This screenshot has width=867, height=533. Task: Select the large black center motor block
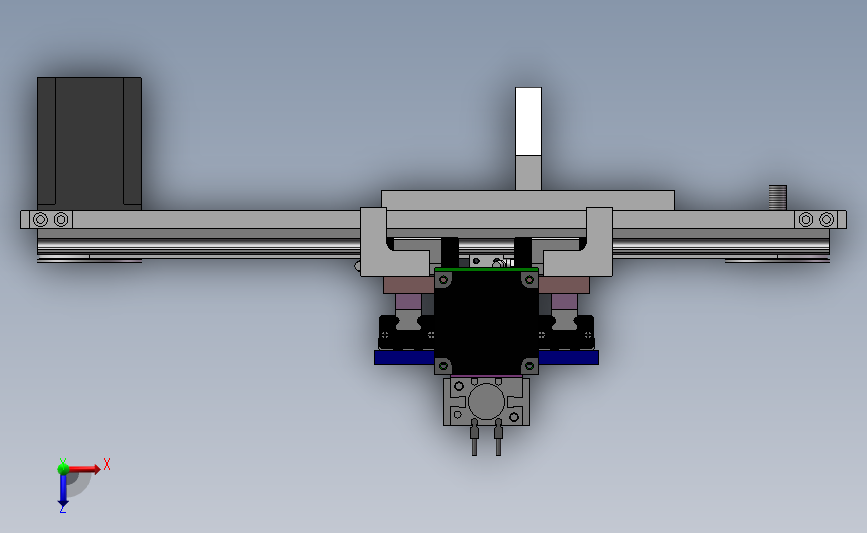click(486, 322)
